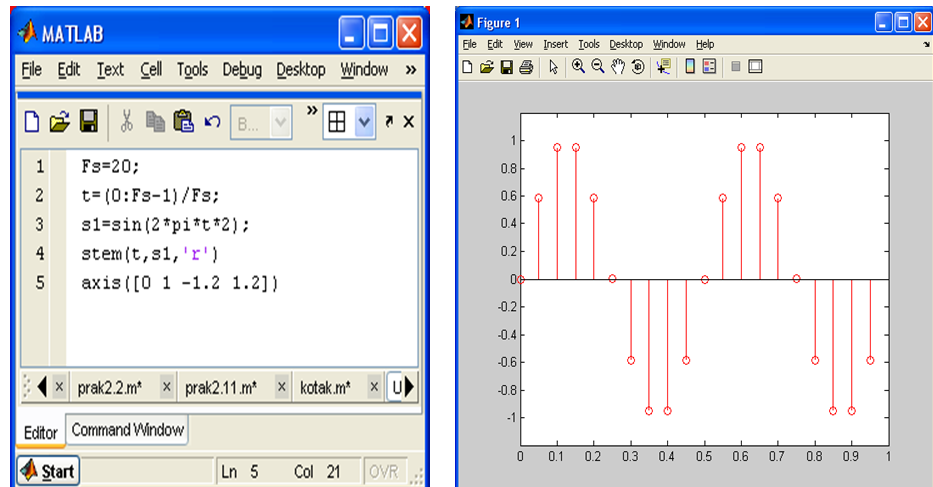Create a new file in MATLAB editor toolbar

pyautogui.click(x=32, y=122)
